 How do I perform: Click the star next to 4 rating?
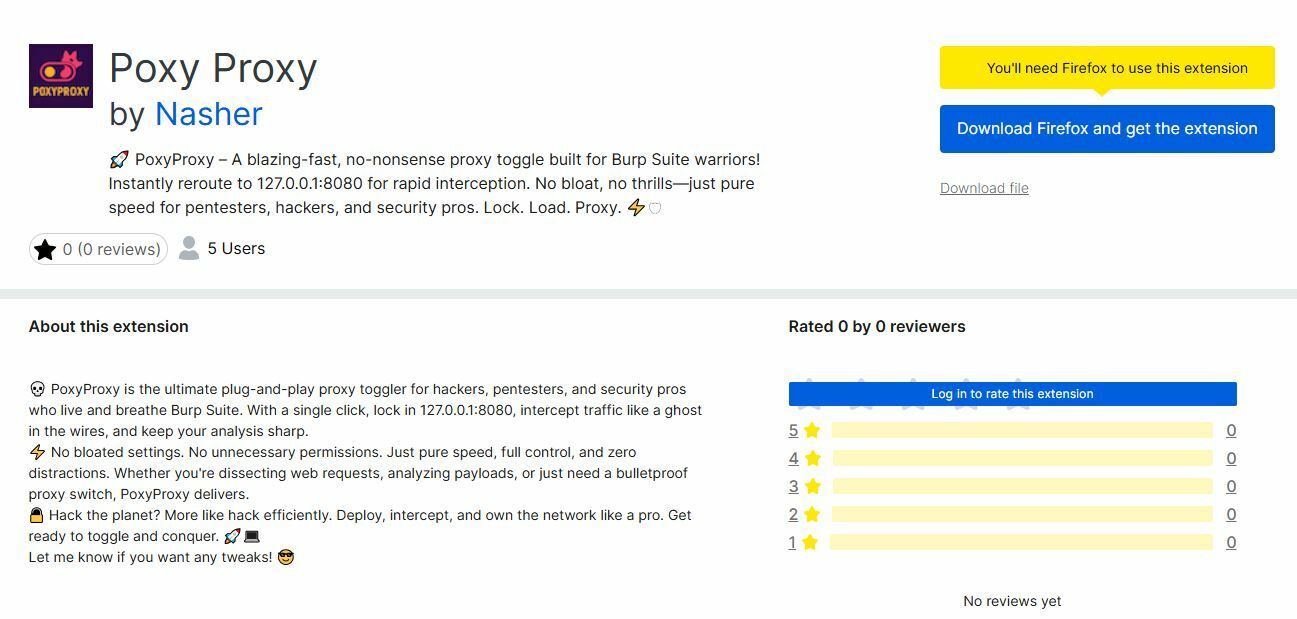pyautogui.click(x=812, y=459)
